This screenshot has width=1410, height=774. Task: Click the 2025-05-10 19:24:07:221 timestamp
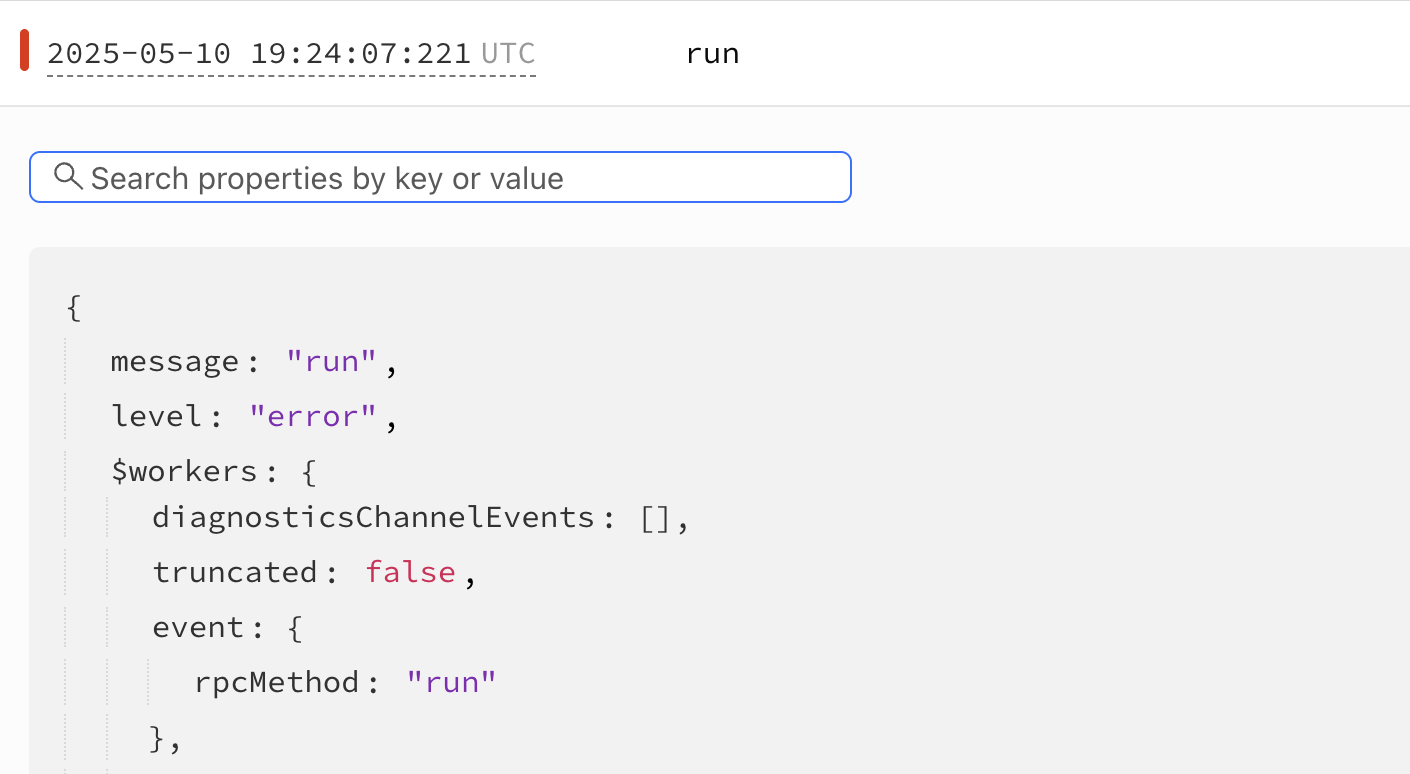point(259,53)
